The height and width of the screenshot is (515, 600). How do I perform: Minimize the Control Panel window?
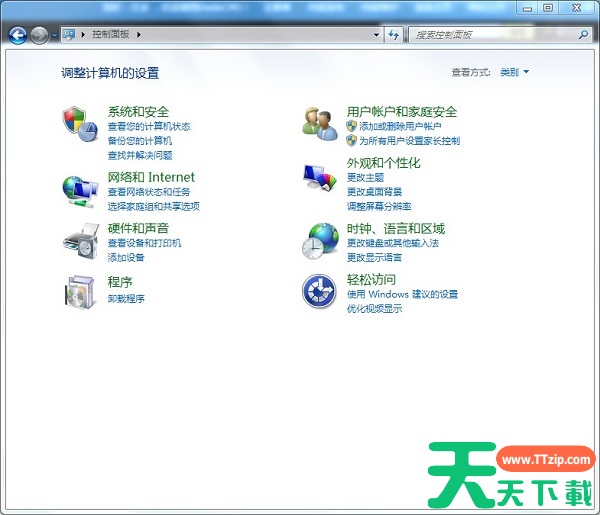click(x=527, y=8)
